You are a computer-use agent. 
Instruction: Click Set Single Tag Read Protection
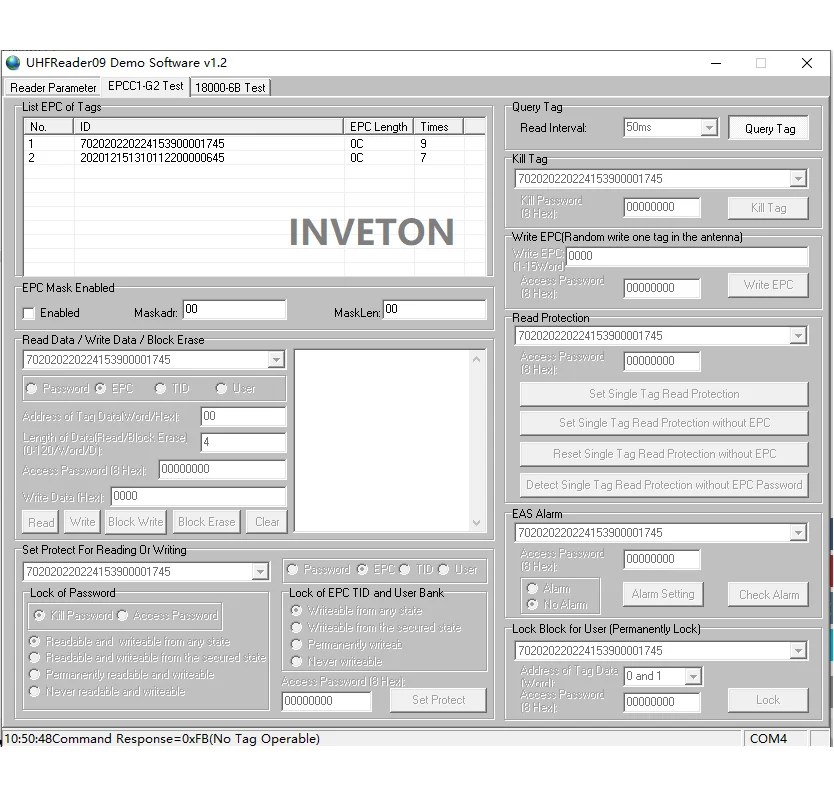click(664, 394)
